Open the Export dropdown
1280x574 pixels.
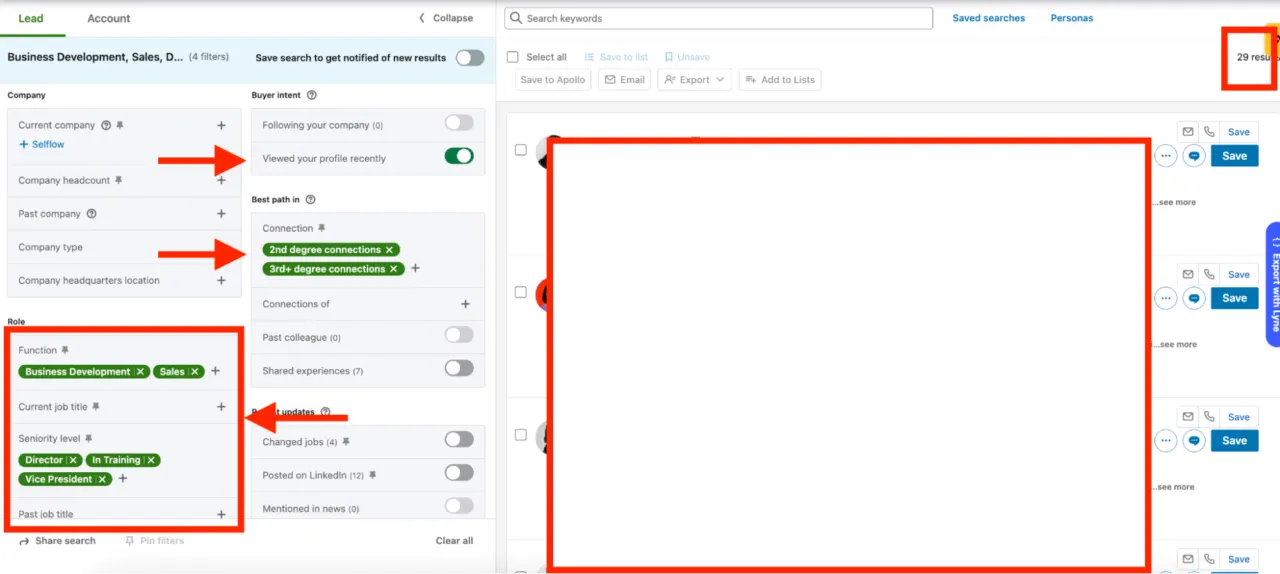click(x=695, y=80)
